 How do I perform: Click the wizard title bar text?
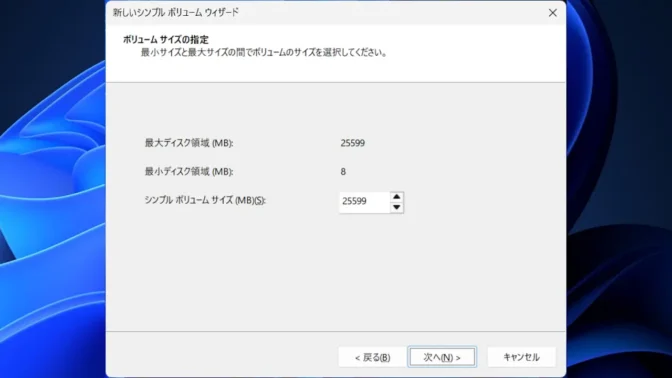pos(176,12)
